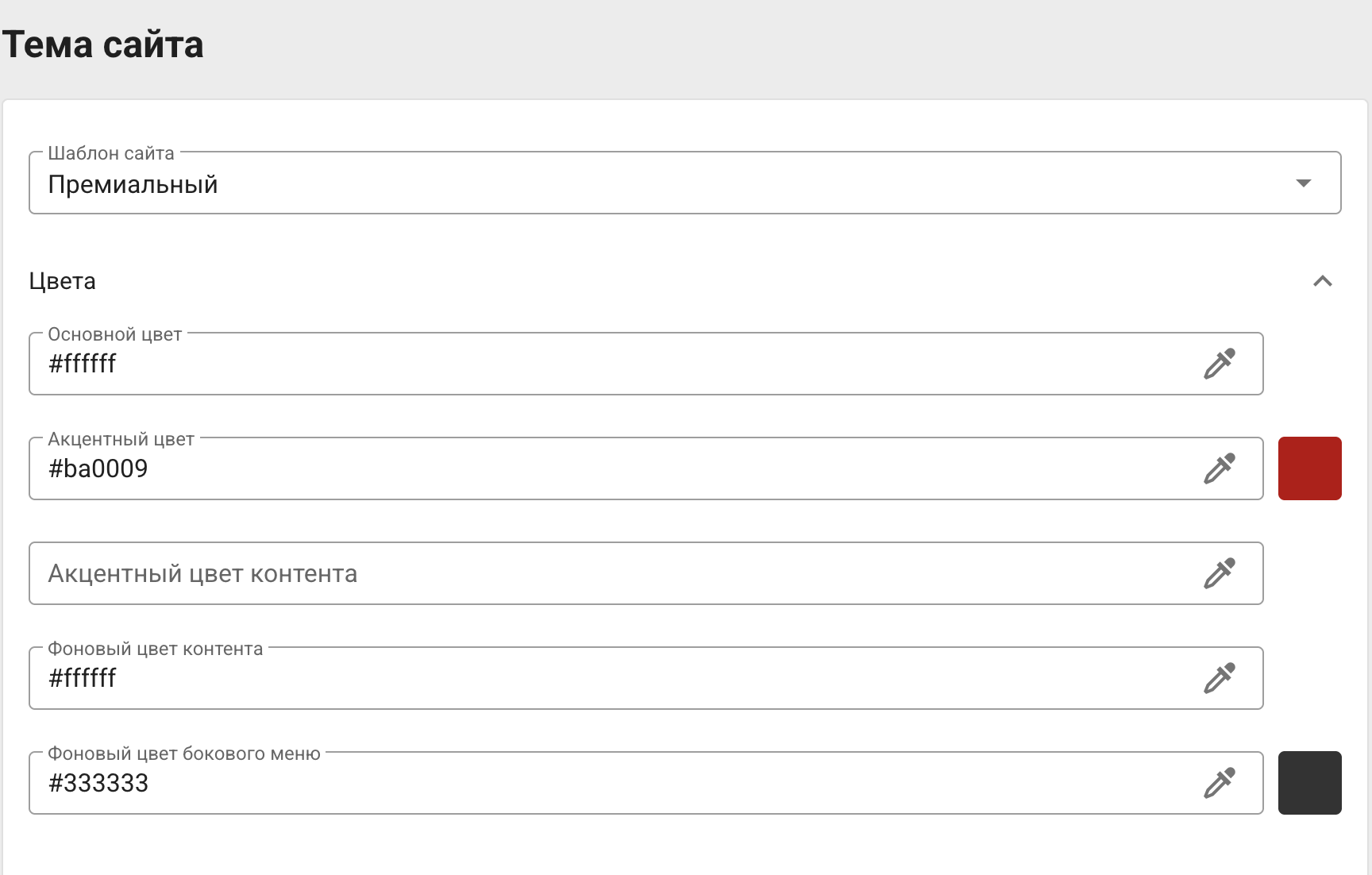The height and width of the screenshot is (875, 1372).
Task: Click eyedropper in Фоновый цвет бокового меню
Action: click(x=1220, y=783)
